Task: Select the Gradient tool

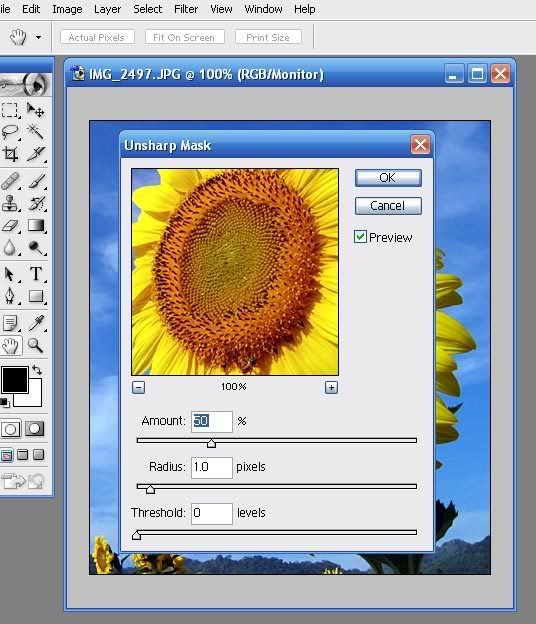Action: click(x=35, y=226)
